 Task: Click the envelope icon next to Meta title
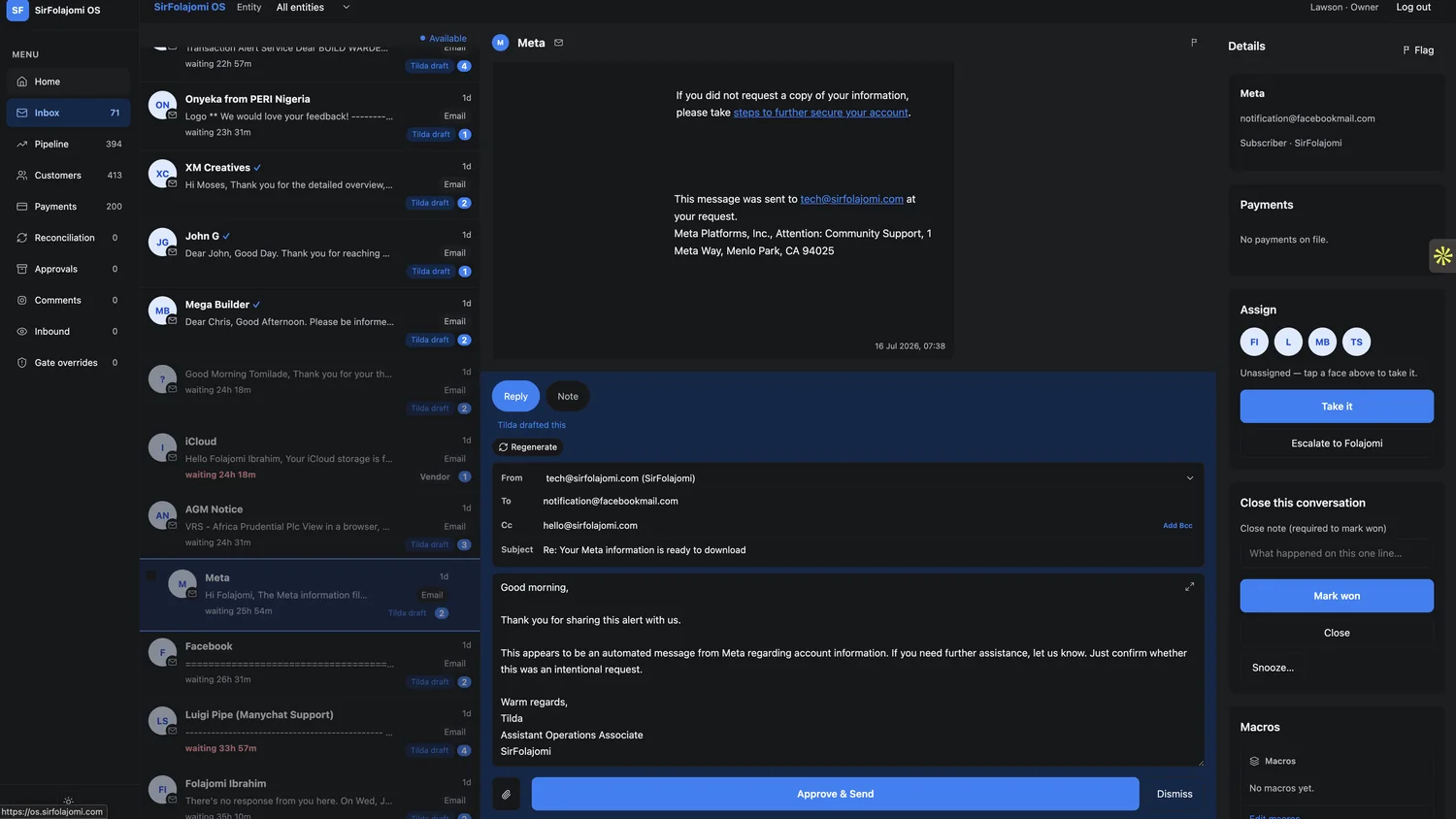coord(558,43)
